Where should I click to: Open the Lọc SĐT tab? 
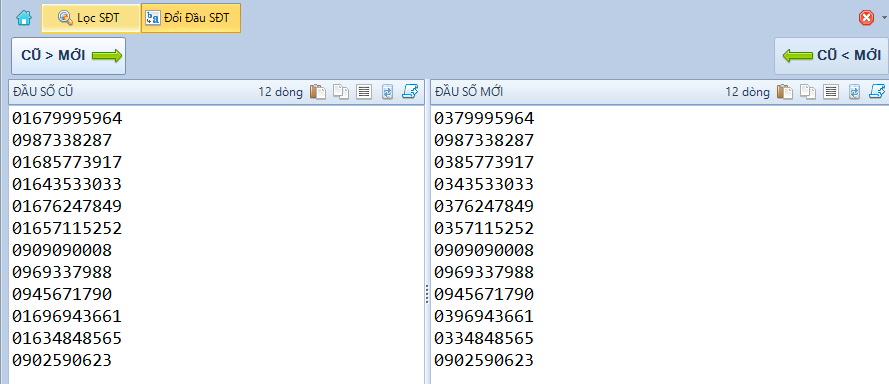click(x=91, y=18)
